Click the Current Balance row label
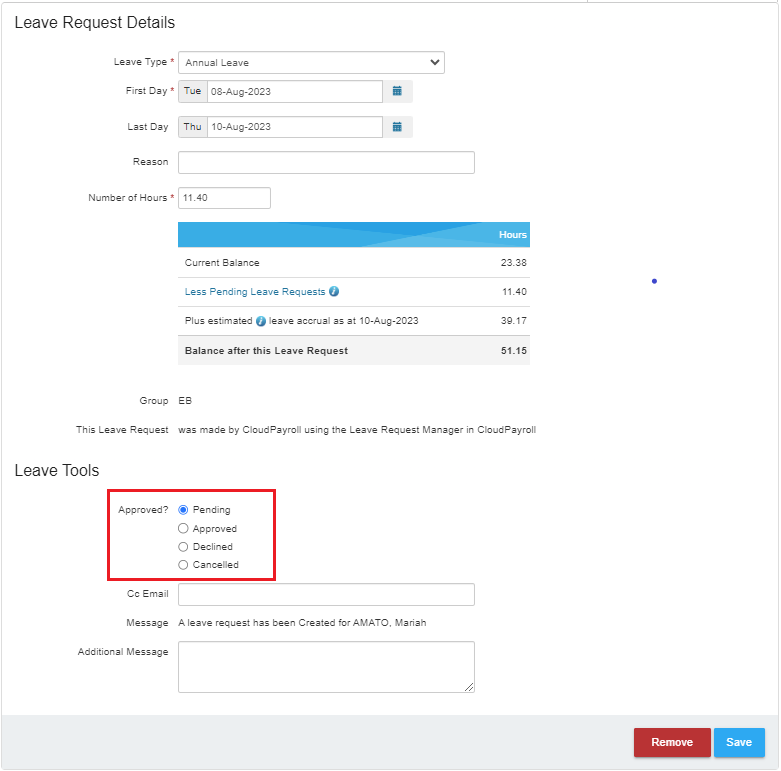781x771 pixels. tap(222, 263)
